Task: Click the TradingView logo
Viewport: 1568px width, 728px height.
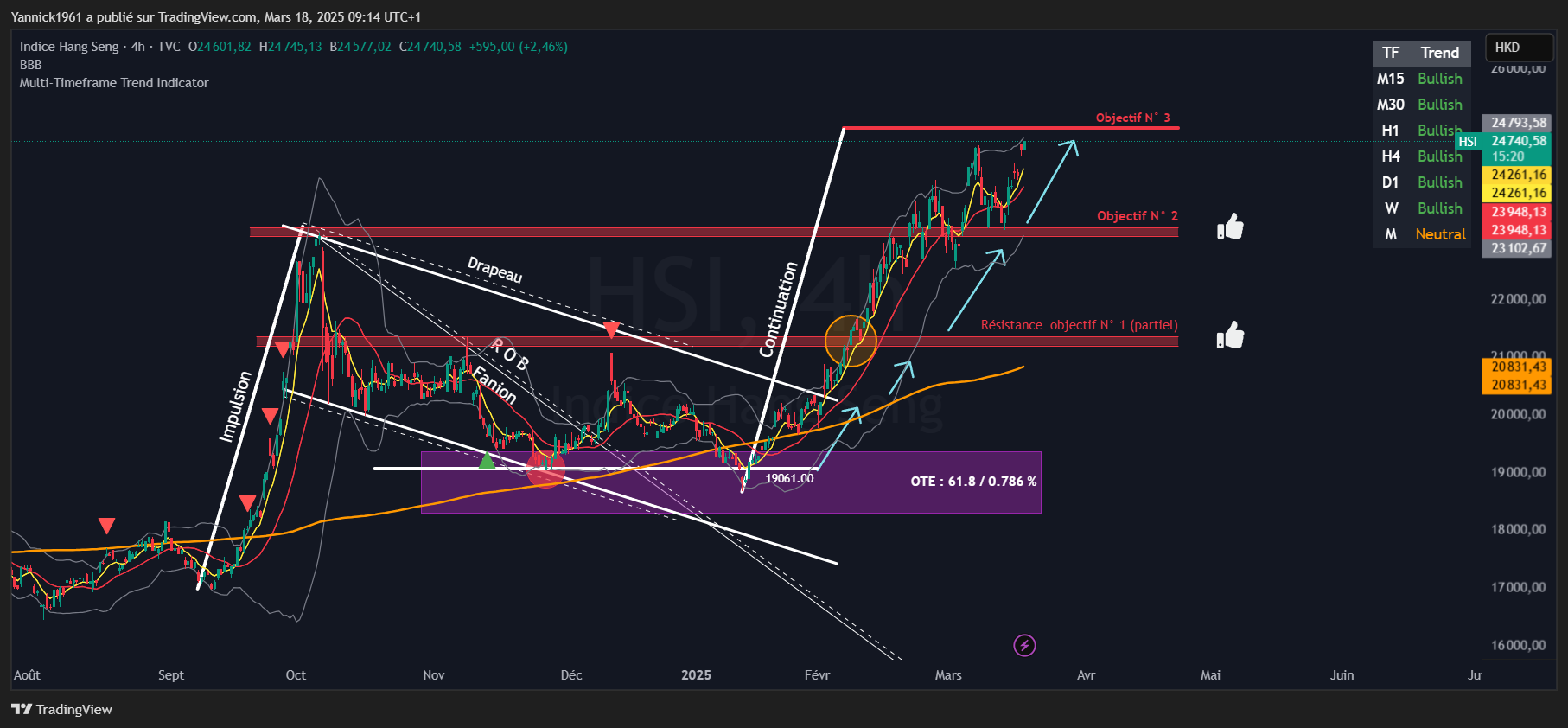Action: coord(62,709)
